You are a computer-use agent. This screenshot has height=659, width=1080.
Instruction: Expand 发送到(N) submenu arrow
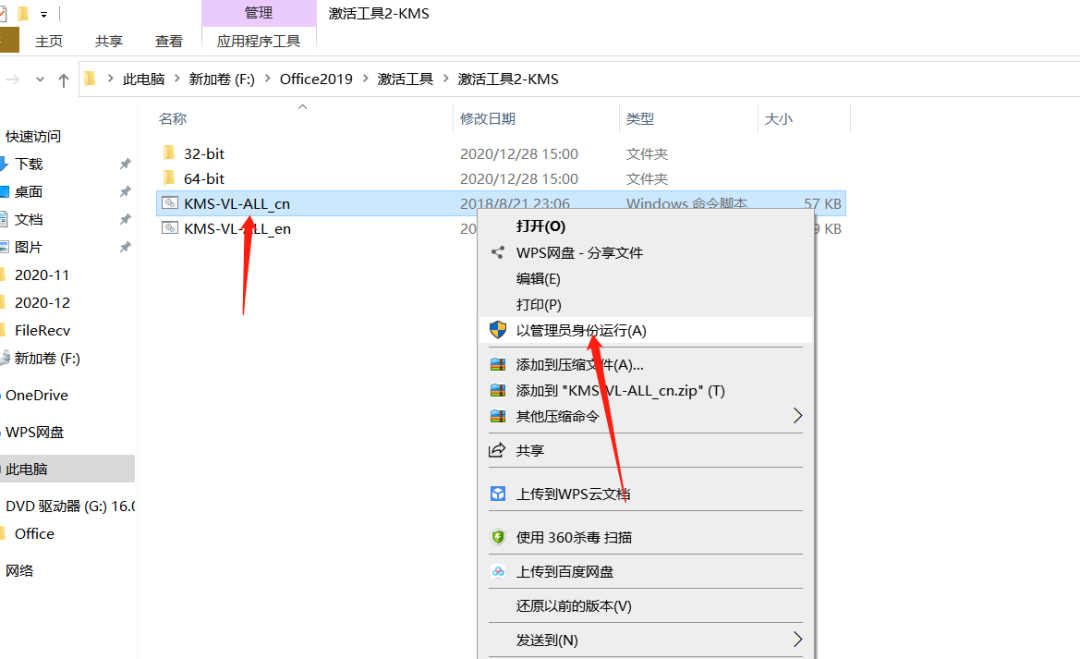click(798, 640)
